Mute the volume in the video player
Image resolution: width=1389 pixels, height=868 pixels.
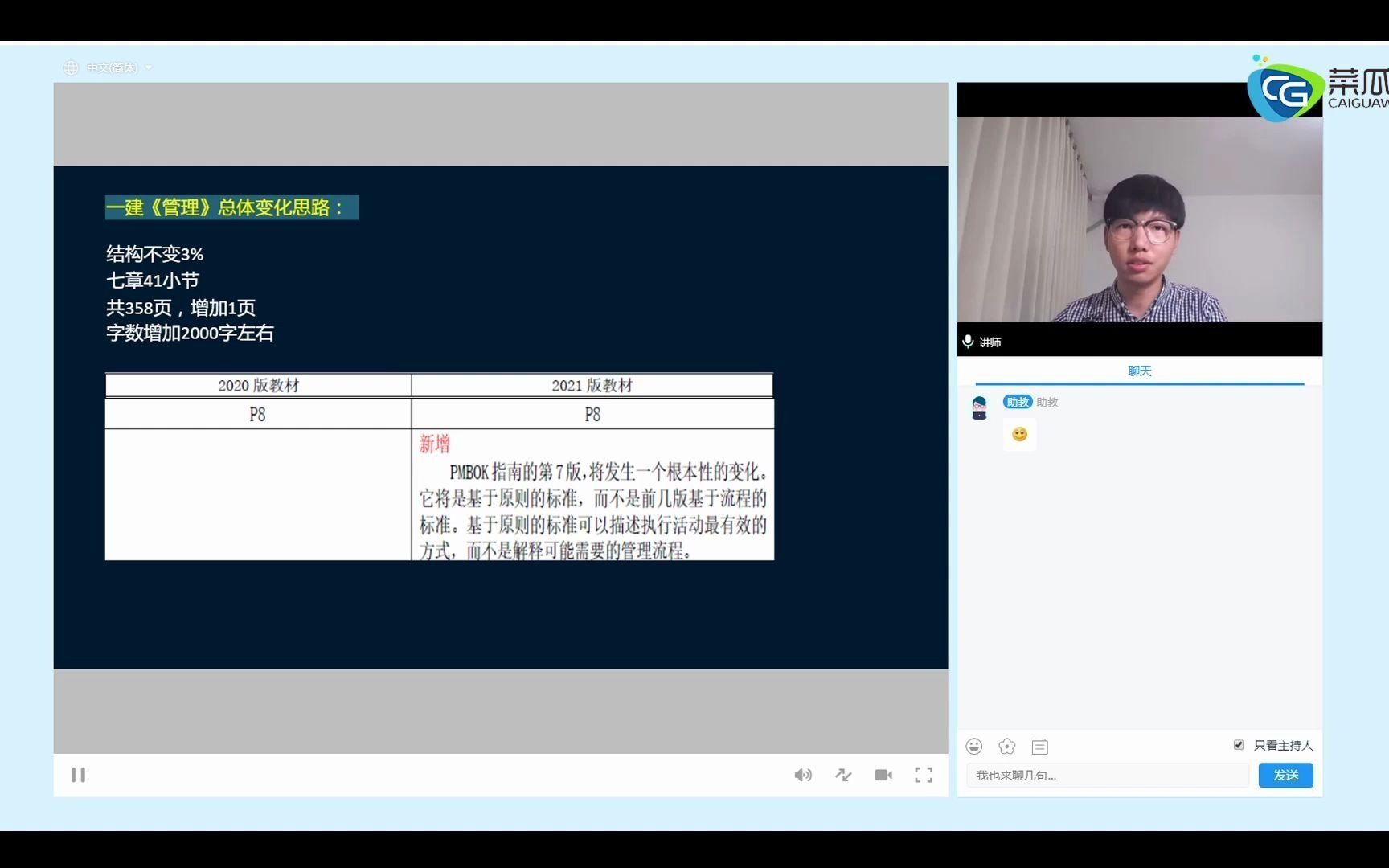pyautogui.click(x=802, y=774)
